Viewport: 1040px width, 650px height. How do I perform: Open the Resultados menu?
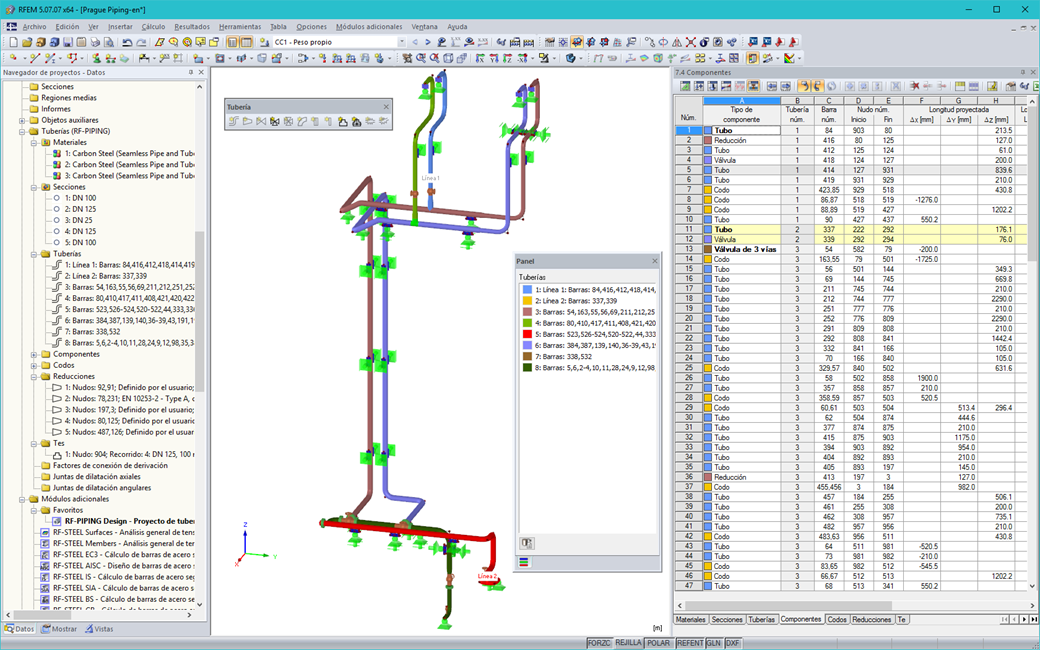[x=192, y=27]
